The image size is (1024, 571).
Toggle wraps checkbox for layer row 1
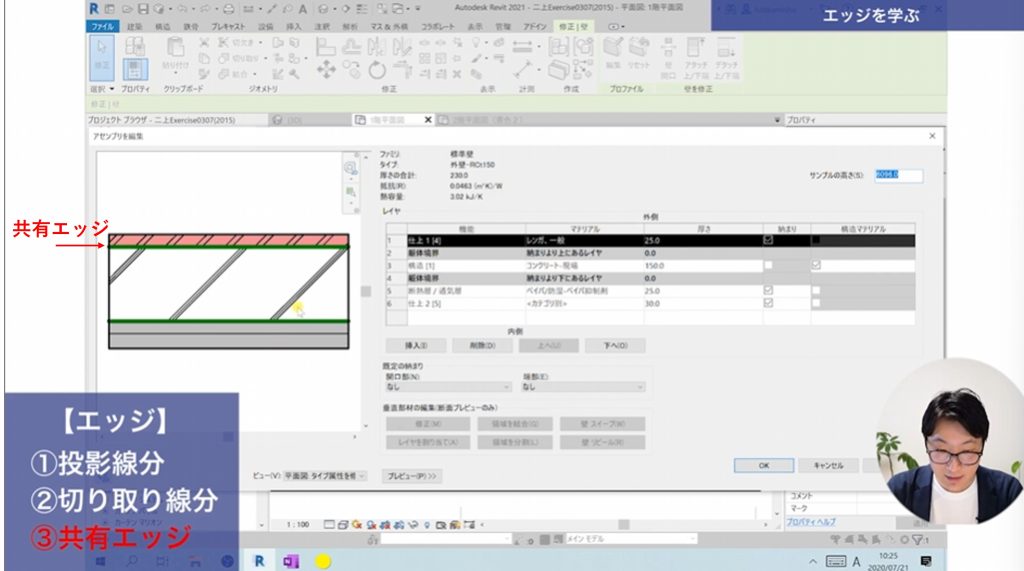point(768,240)
